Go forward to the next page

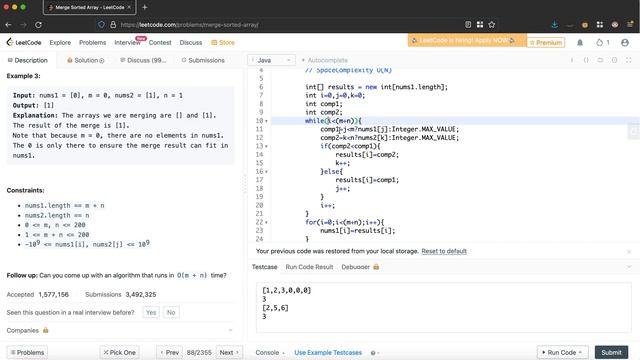pos(23,24)
